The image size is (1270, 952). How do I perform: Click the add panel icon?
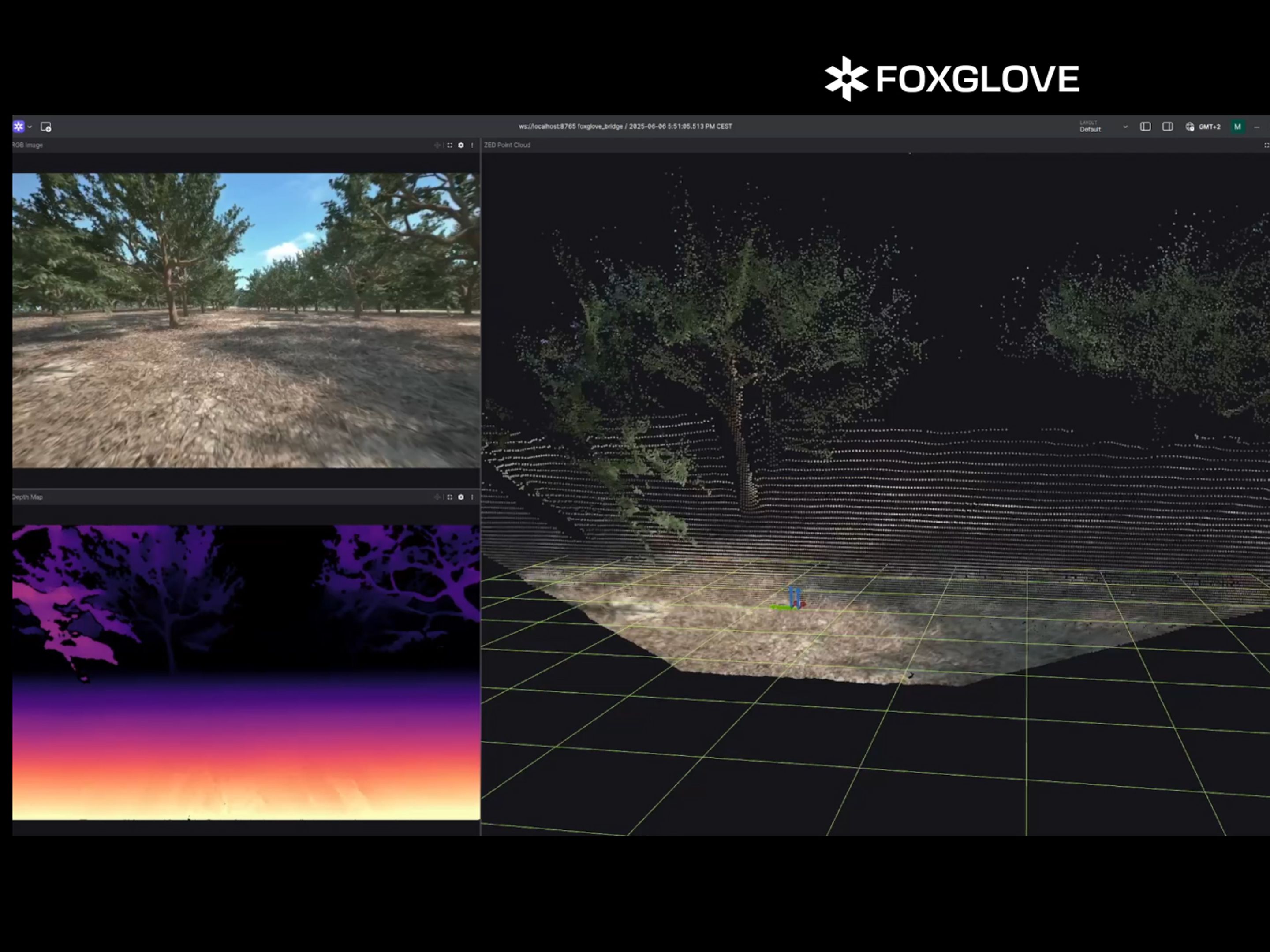point(46,127)
